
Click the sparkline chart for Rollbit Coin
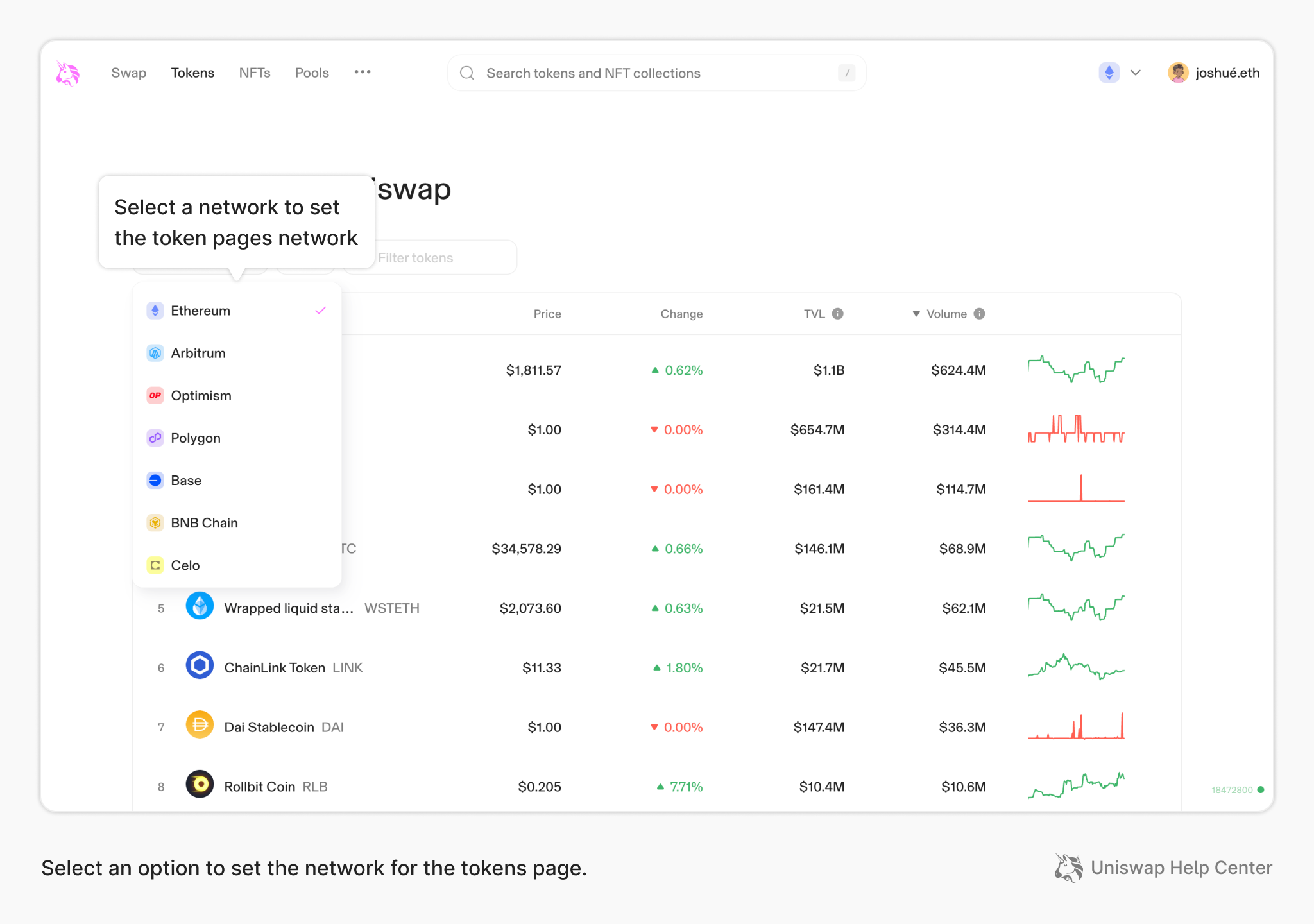1076,785
